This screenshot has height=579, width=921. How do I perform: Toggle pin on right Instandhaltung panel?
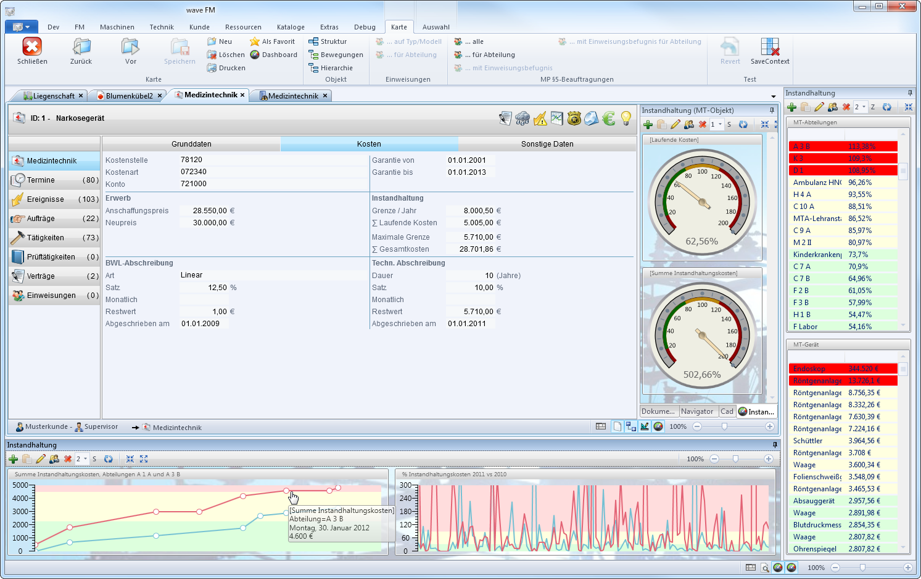[909, 93]
